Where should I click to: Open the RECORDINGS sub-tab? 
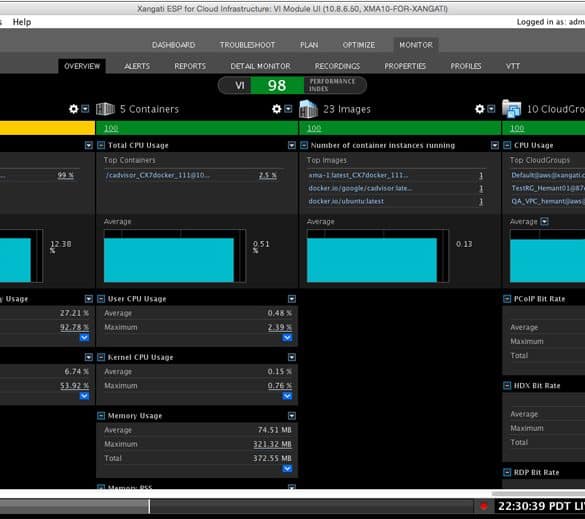(x=337, y=66)
